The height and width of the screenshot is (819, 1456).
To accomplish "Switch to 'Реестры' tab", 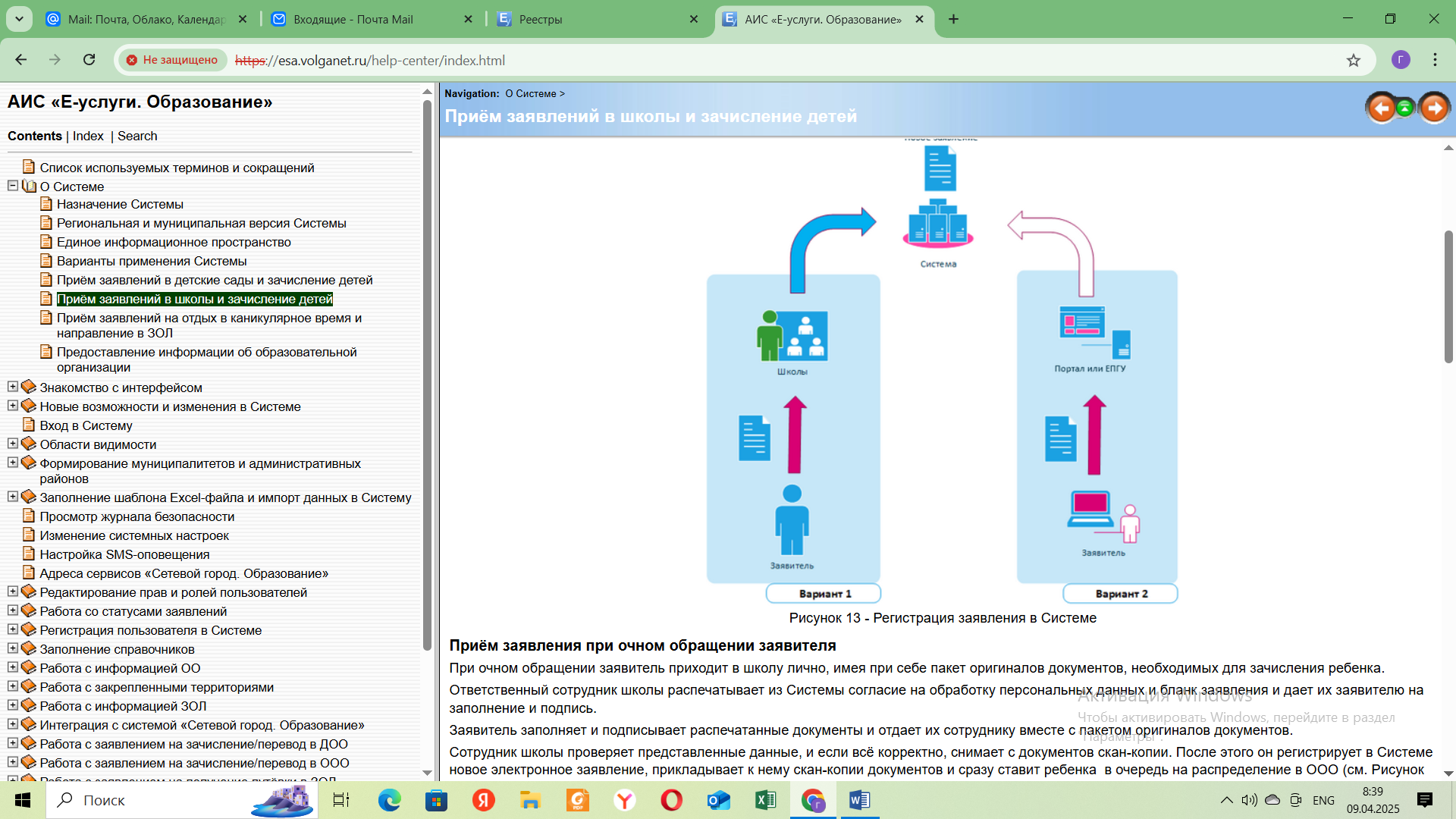I will point(598,19).
